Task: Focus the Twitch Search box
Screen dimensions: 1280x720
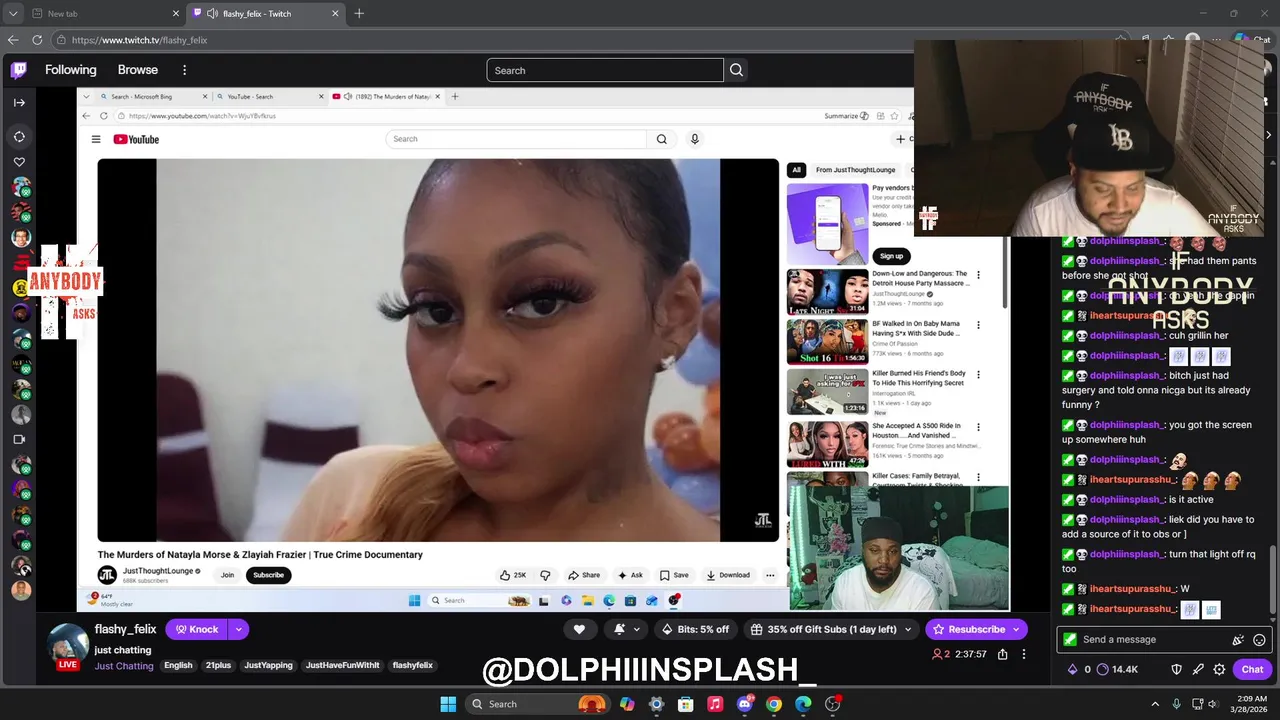Action: click(x=605, y=70)
